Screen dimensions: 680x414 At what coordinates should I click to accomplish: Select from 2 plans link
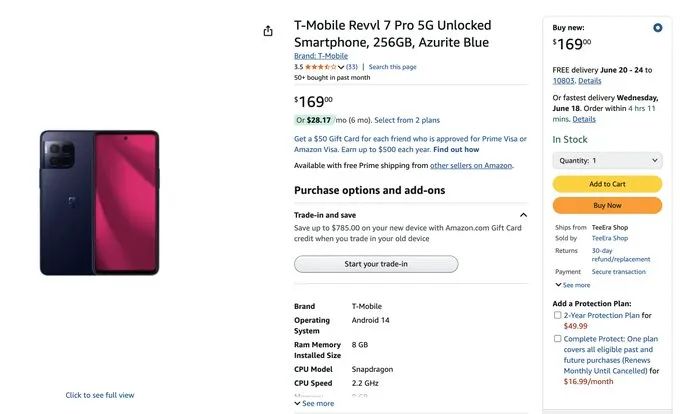click(407, 120)
